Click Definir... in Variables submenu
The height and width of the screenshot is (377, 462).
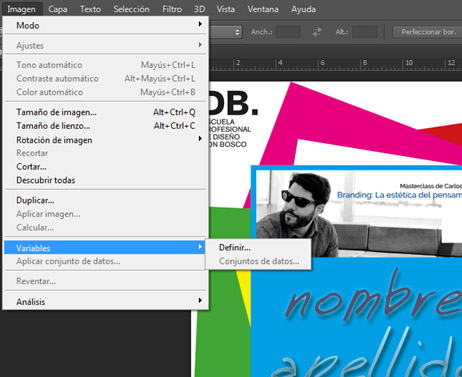258,248
